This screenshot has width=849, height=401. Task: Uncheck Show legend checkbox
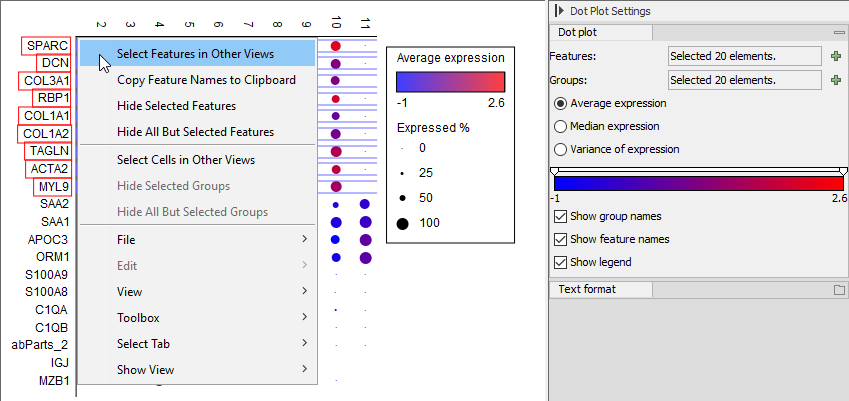(x=560, y=262)
